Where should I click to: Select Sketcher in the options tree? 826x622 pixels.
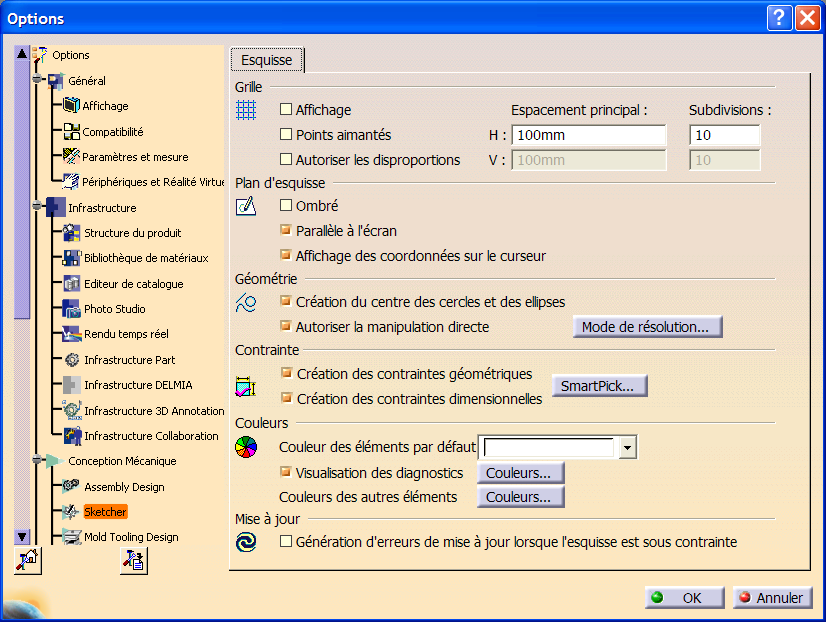tap(105, 512)
